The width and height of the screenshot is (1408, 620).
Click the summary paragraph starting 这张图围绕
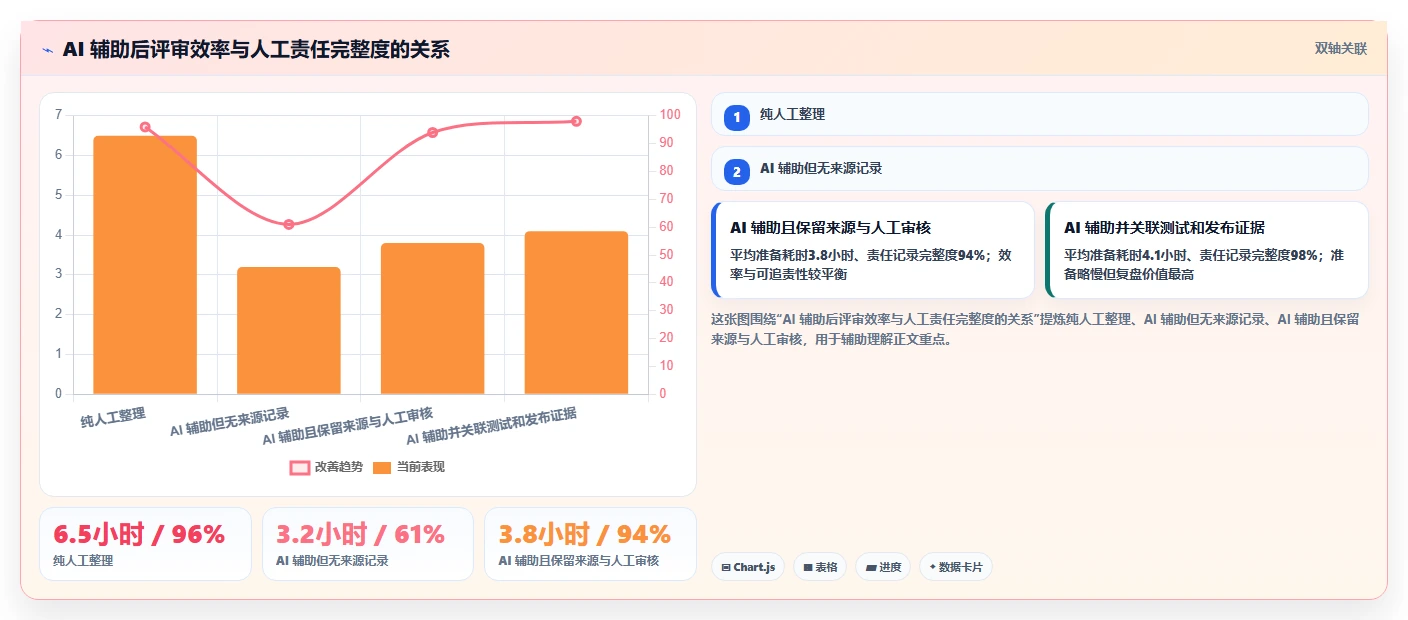tap(1035, 329)
